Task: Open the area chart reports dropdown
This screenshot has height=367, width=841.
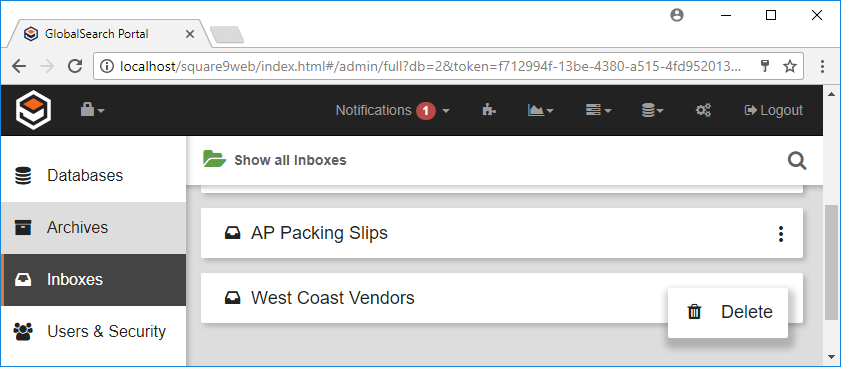Action: [x=541, y=110]
